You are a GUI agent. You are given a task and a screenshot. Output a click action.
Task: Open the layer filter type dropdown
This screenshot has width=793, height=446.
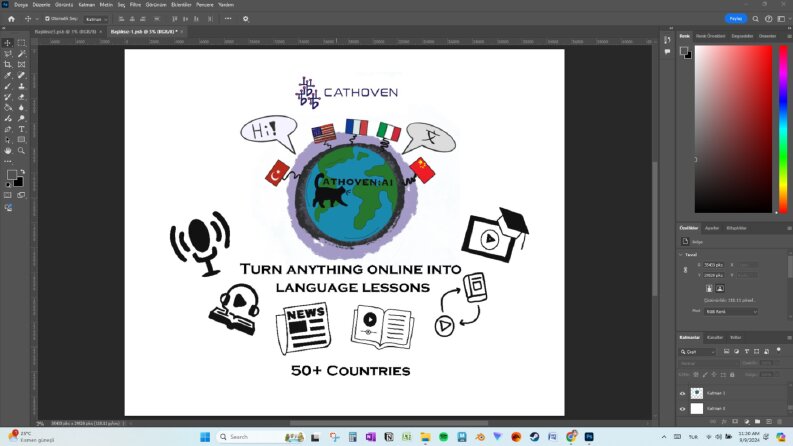tap(697, 351)
